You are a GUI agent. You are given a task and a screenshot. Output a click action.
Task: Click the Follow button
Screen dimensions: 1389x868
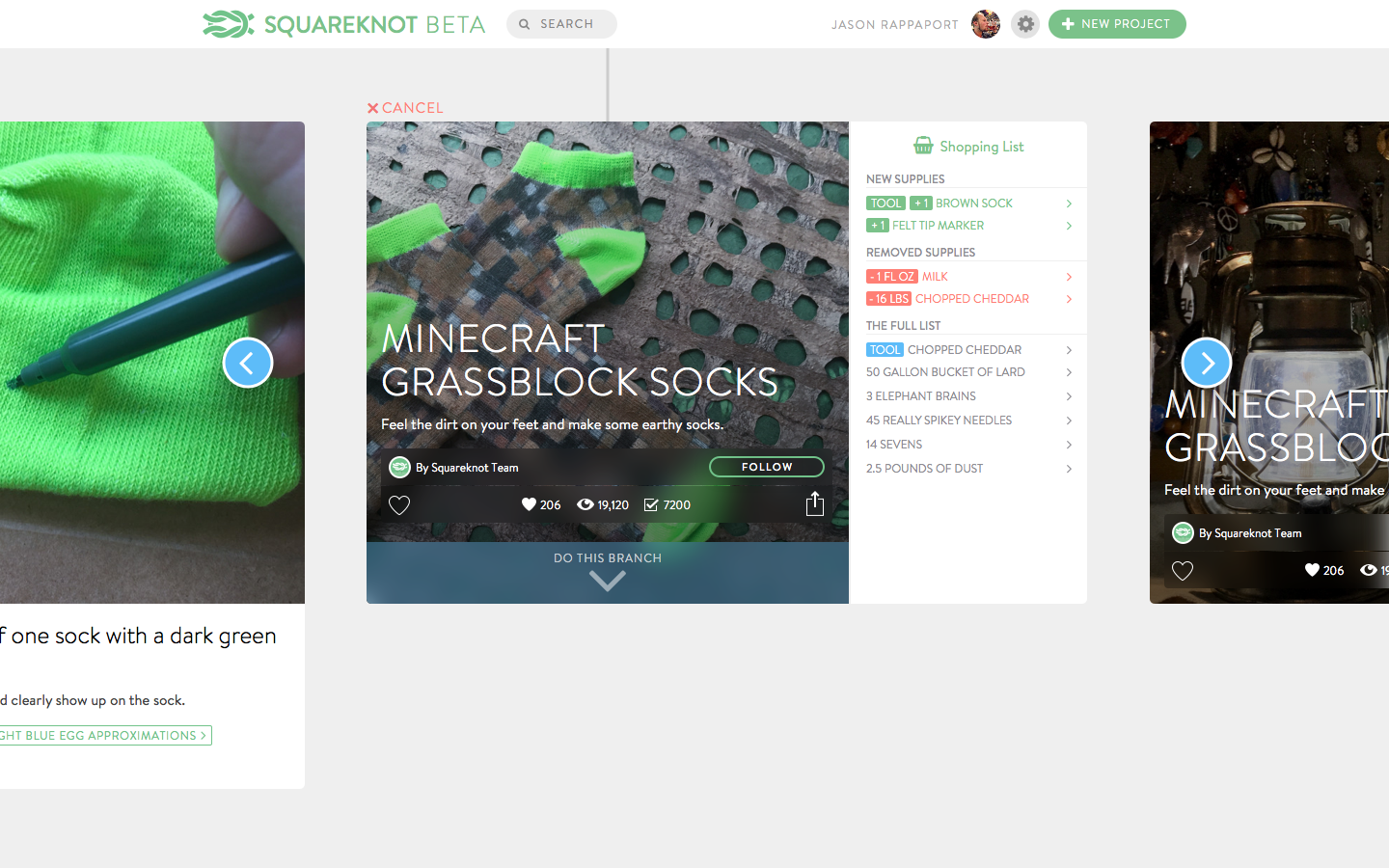click(767, 467)
